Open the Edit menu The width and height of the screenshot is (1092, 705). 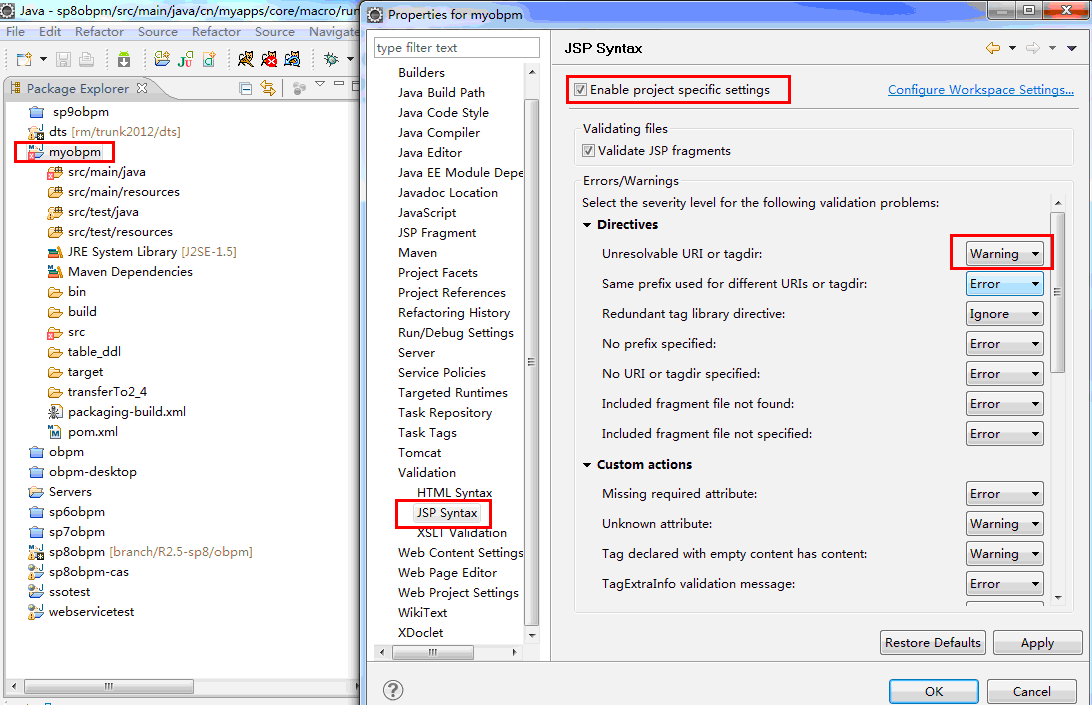49,31
